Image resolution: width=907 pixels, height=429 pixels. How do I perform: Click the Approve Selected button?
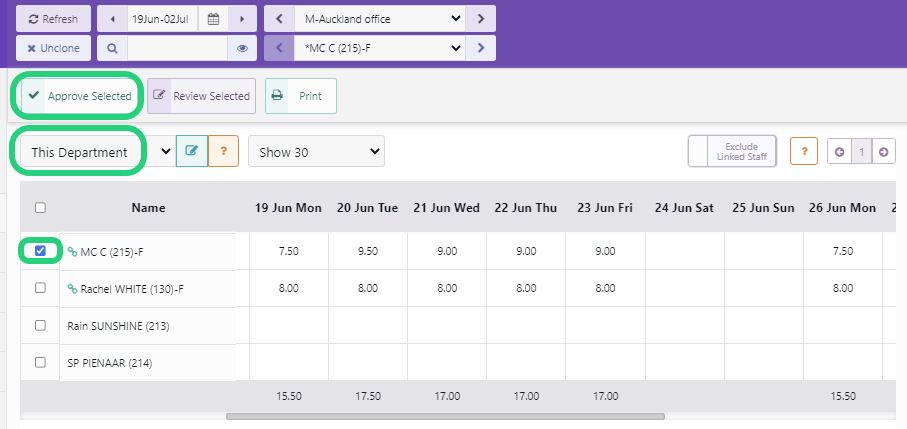79,96
